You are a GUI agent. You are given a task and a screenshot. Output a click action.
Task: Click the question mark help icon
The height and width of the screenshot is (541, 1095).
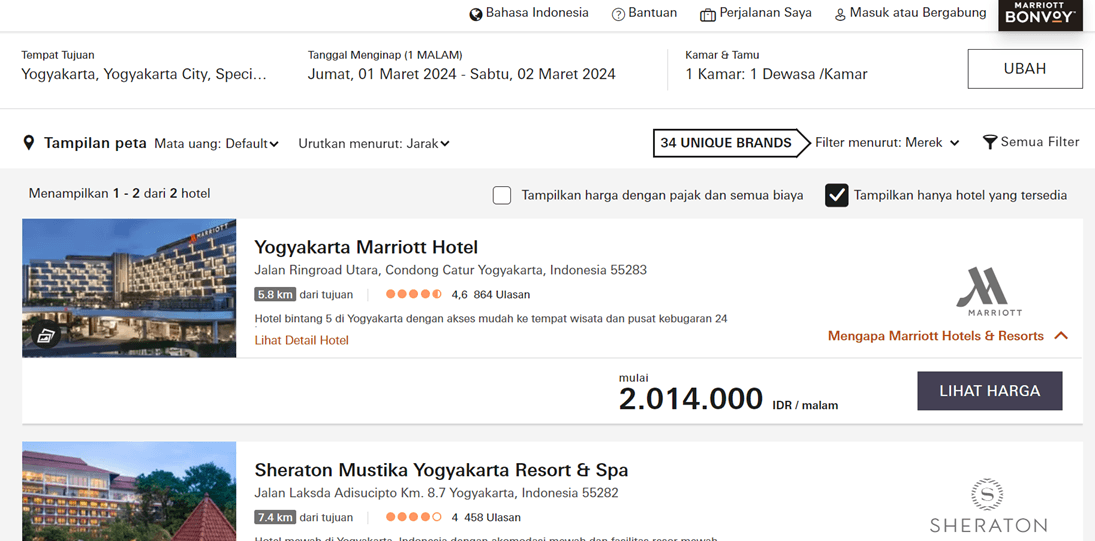point(618,15)
